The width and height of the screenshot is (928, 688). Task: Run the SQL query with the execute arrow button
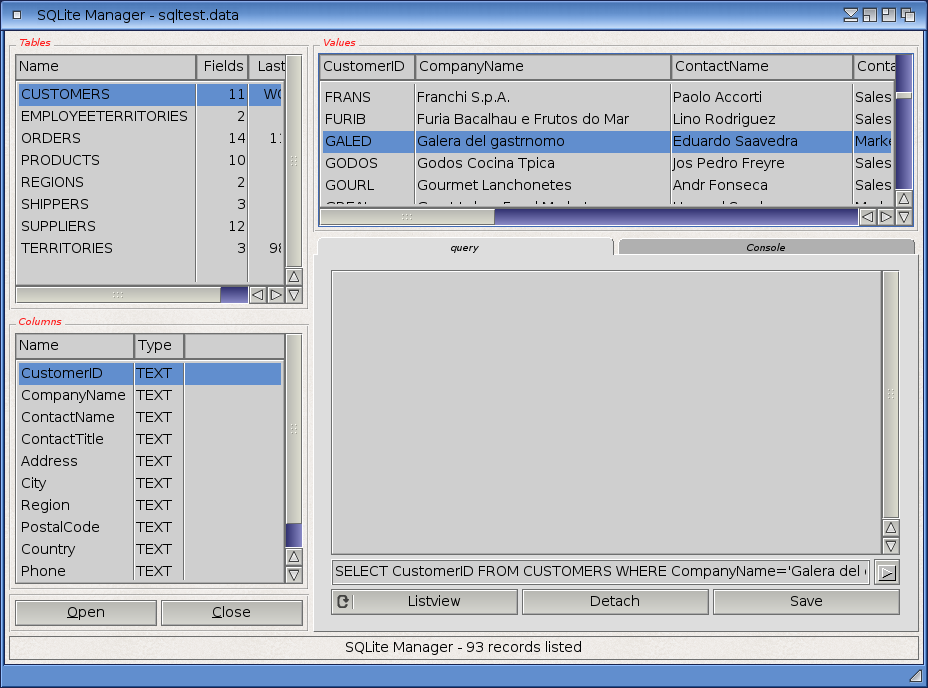[887, 572]
